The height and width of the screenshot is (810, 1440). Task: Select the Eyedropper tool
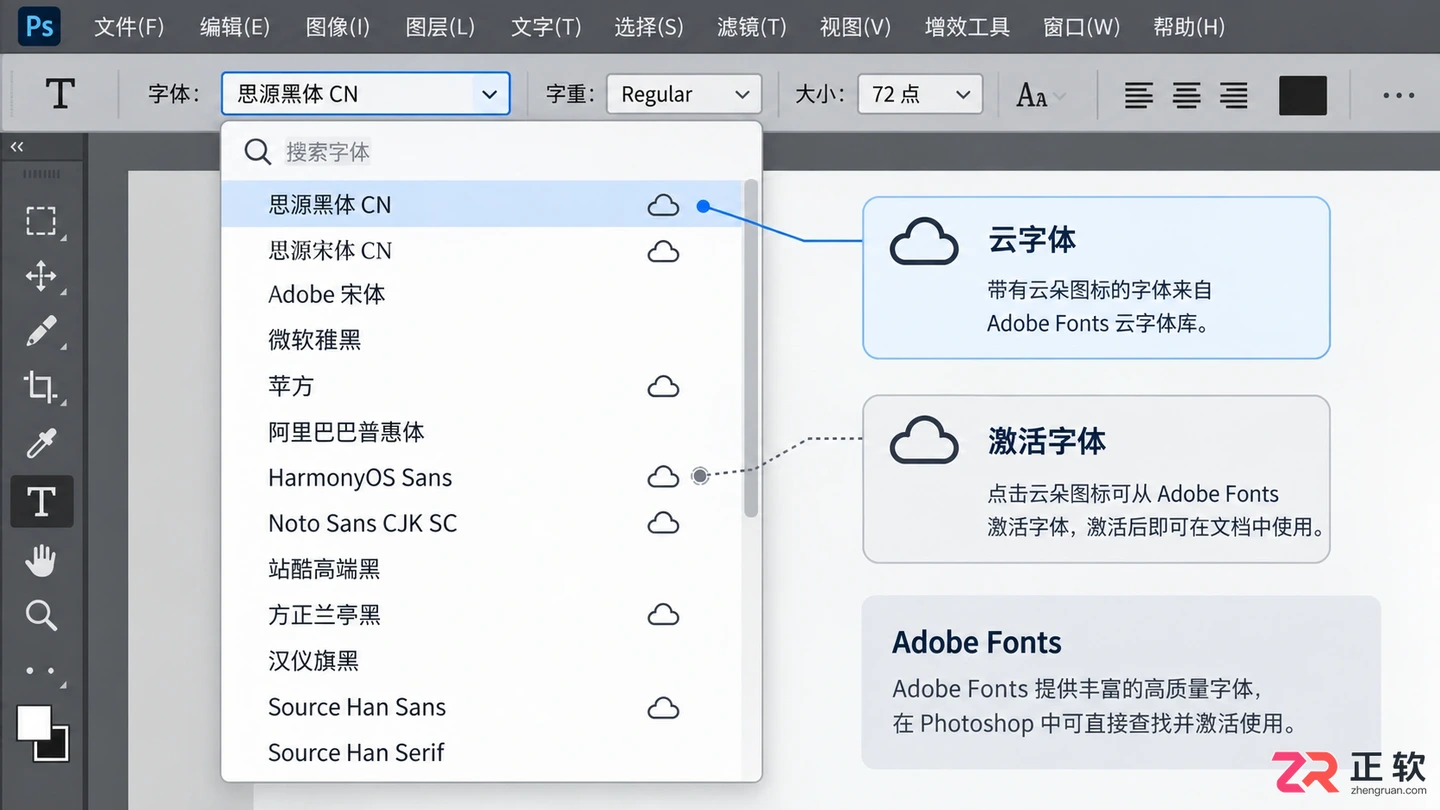click(x=41, y=442)
